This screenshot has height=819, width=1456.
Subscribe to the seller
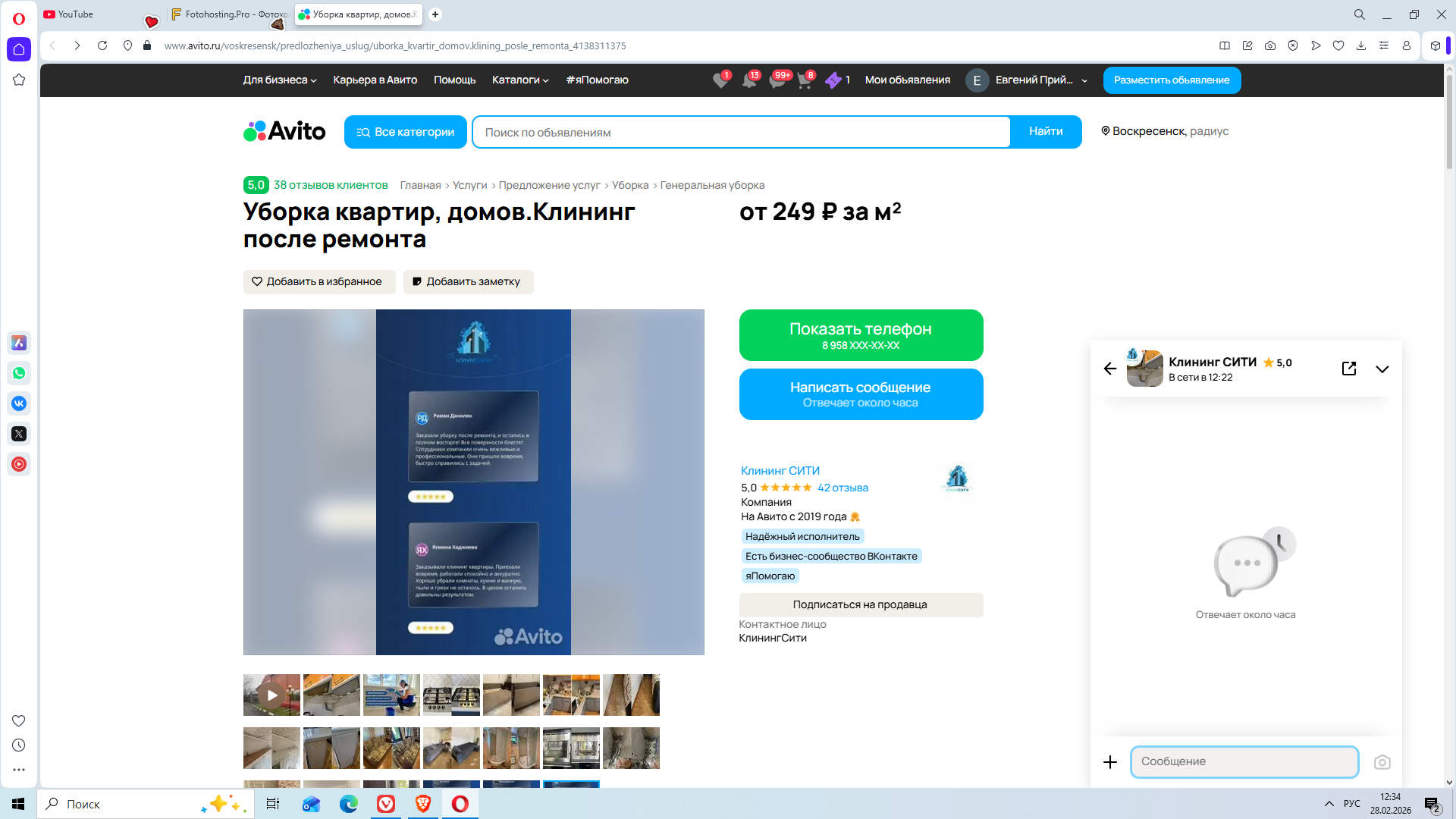(860, 604)
